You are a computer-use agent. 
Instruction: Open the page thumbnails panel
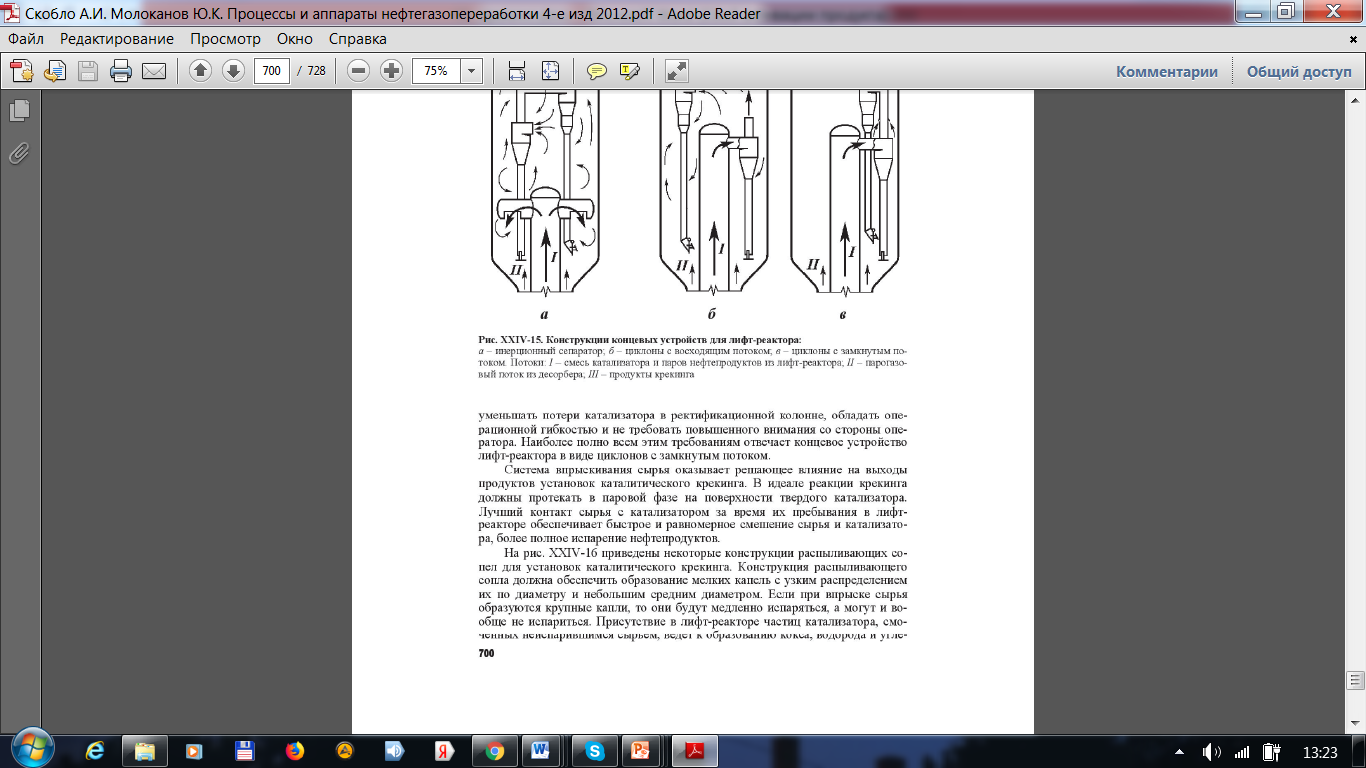coord(19,111)
